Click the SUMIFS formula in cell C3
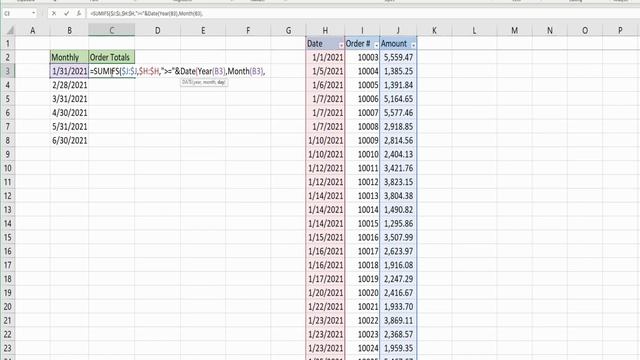 (x=178, y=71)
